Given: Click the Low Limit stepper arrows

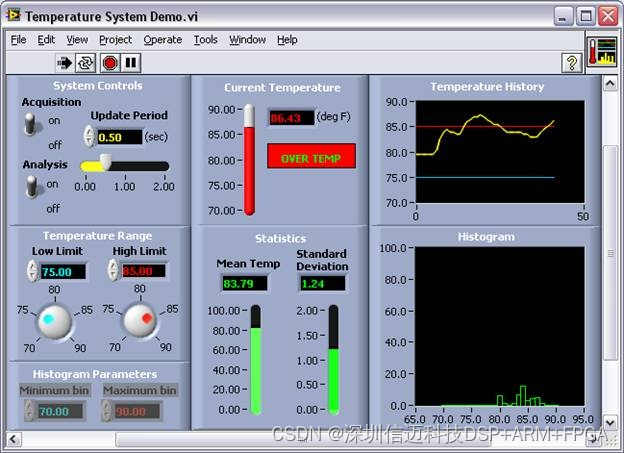Looking at the screenshot, I should [x=31, y=271].
